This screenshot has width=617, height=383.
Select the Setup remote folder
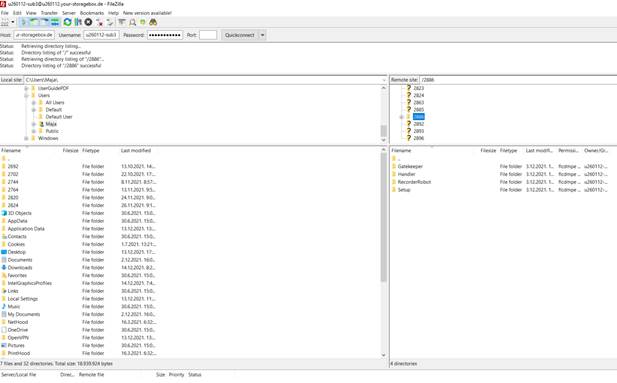click(404, 190)
